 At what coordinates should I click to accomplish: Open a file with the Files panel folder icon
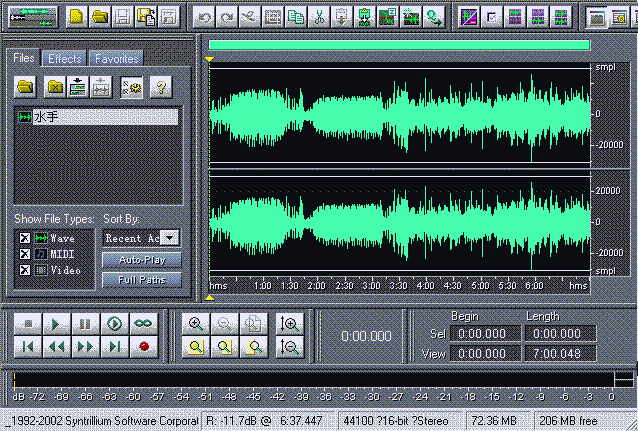[x=25, y=87]
